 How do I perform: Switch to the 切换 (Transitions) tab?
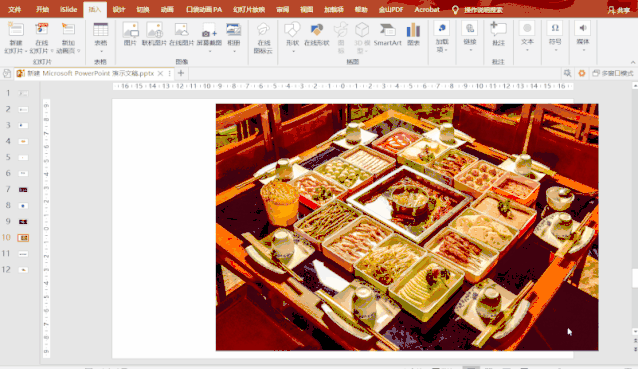click(x=143, y=9)
